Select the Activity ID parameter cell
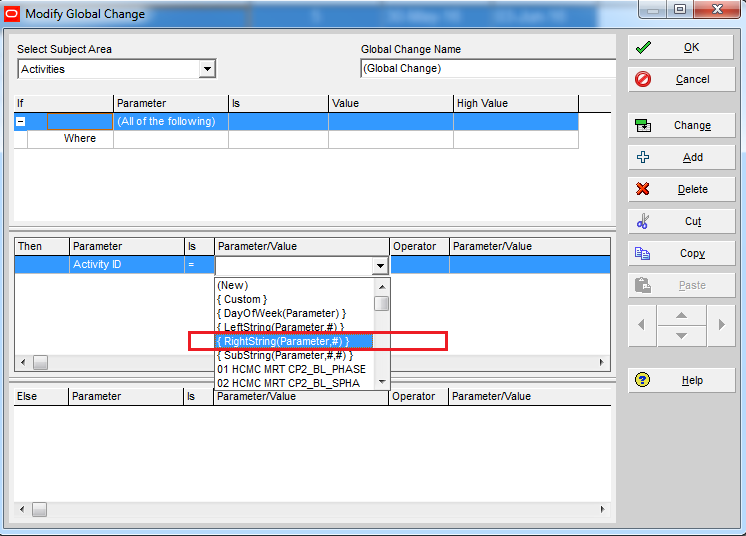746x536 pixels. coord(126,265)
